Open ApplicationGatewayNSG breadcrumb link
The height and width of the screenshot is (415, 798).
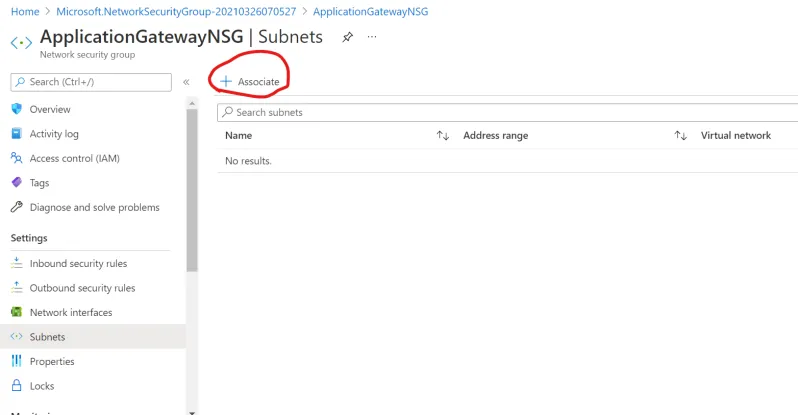pos(370,11)
